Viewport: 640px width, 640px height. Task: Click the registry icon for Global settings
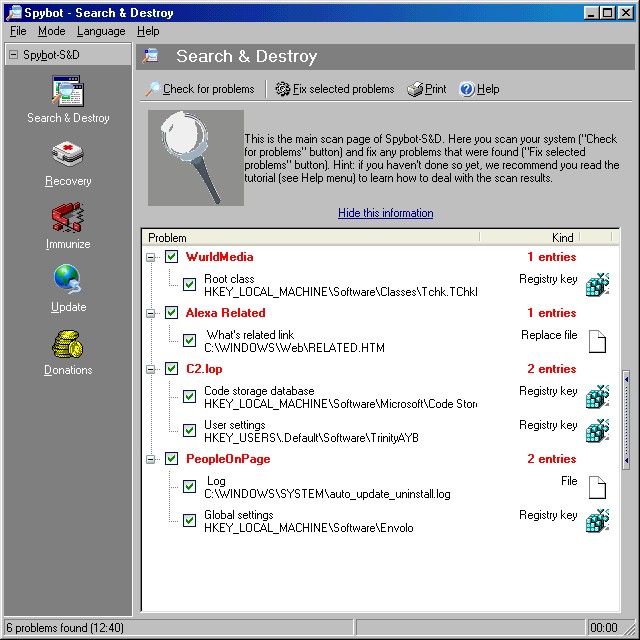tap(597, 520)
